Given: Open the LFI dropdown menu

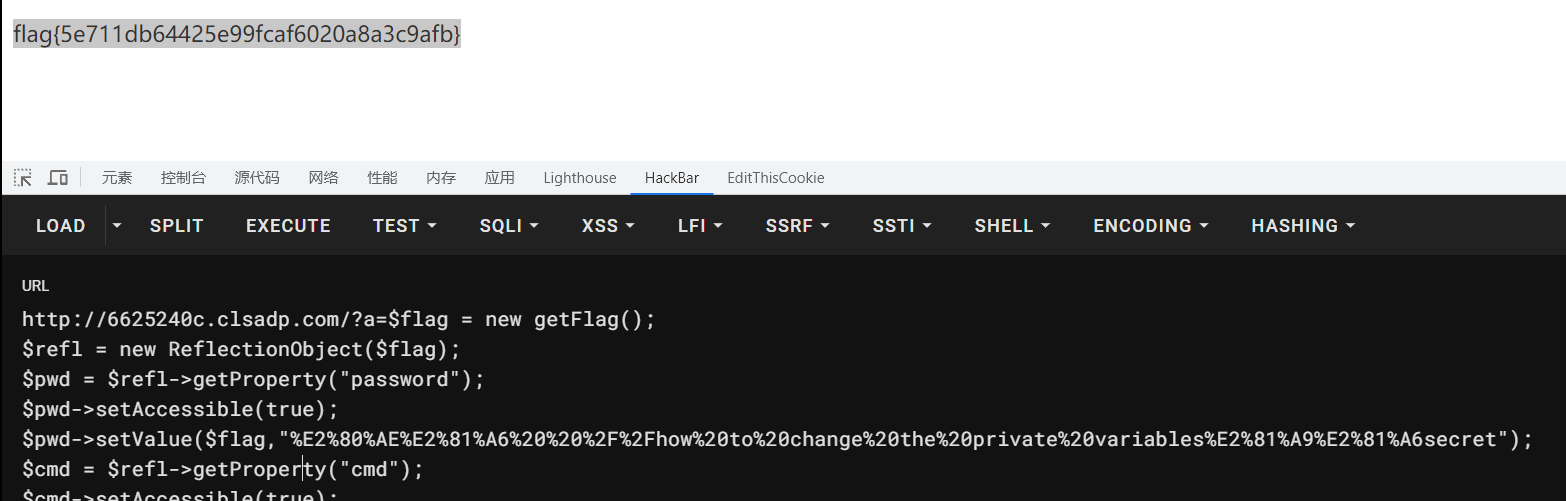Looking at the screenshot, I should point(700,226).
